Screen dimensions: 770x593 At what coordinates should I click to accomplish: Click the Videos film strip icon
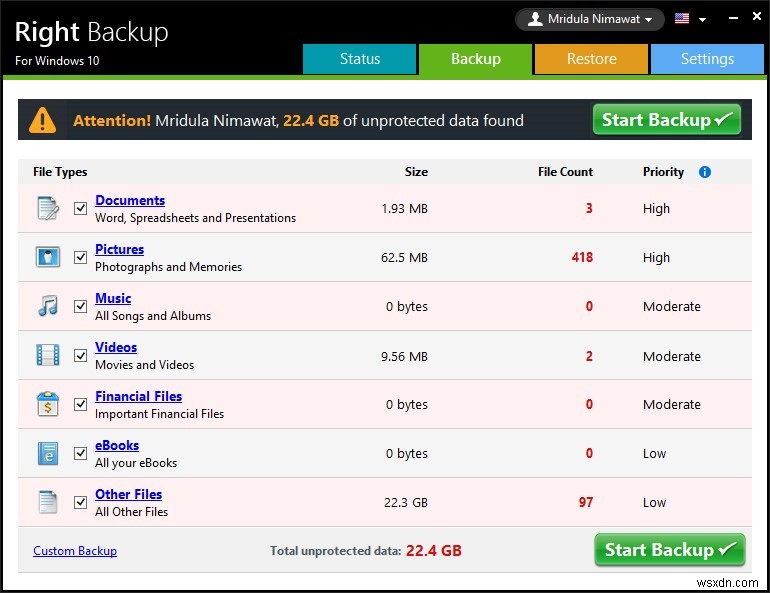pos(47,355)
